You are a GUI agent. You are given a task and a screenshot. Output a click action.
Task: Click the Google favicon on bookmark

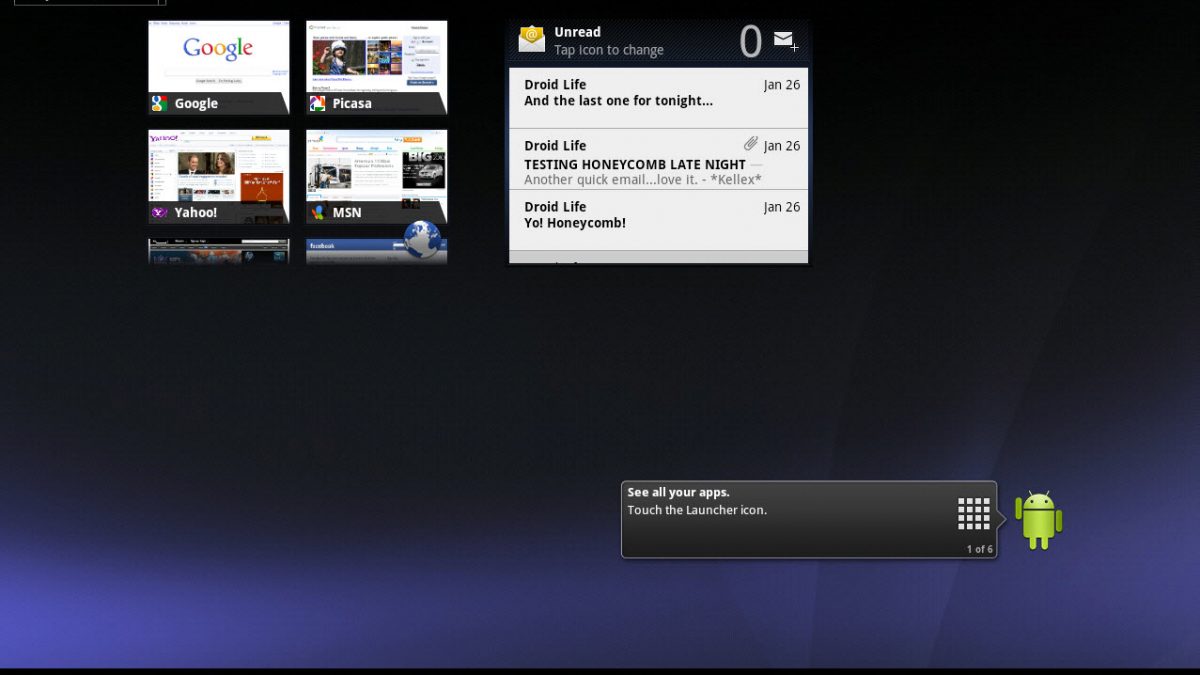[160, 103]
